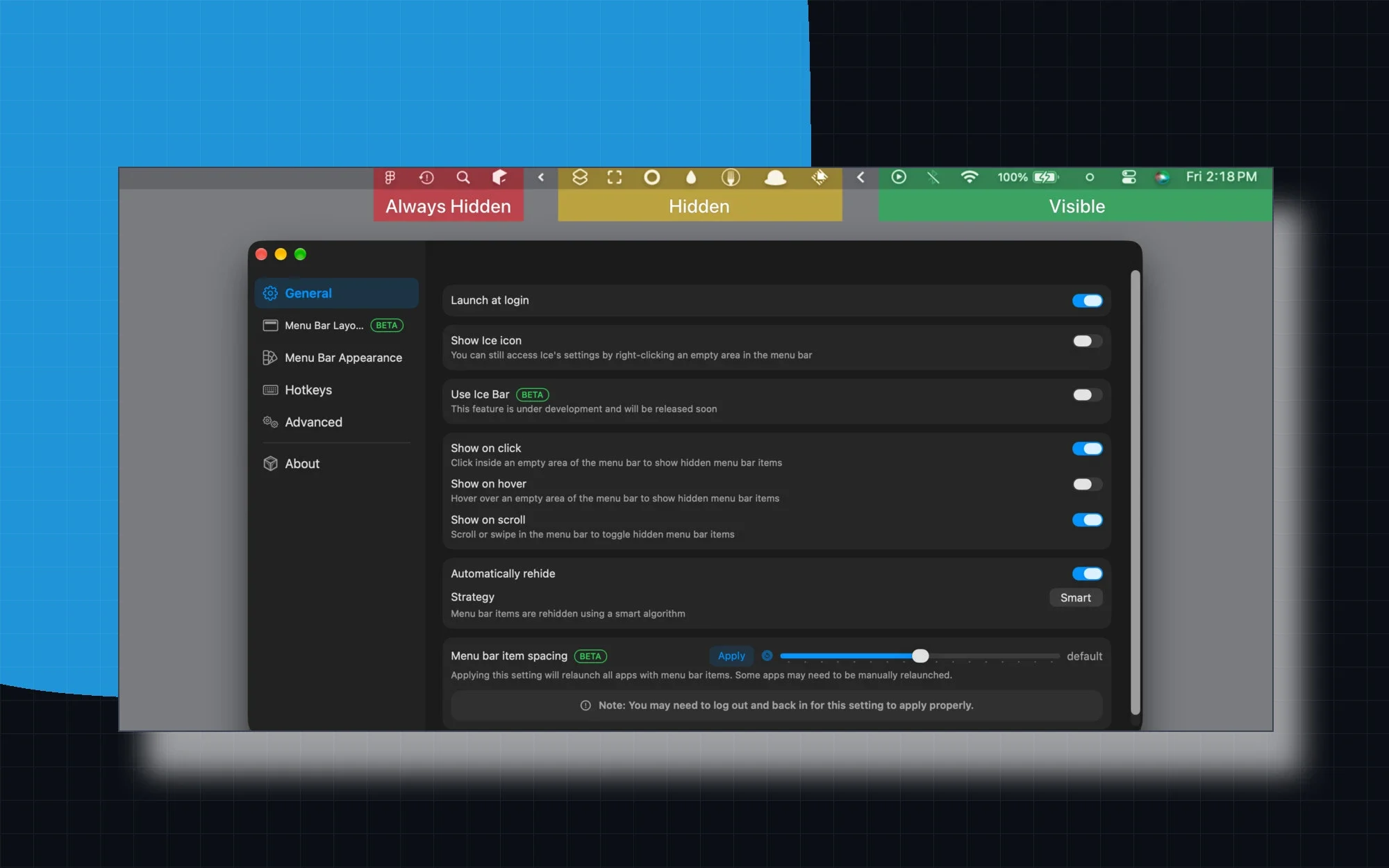Click the gear icon beside General
The image size is (1389, 868).
click(270, 293)
